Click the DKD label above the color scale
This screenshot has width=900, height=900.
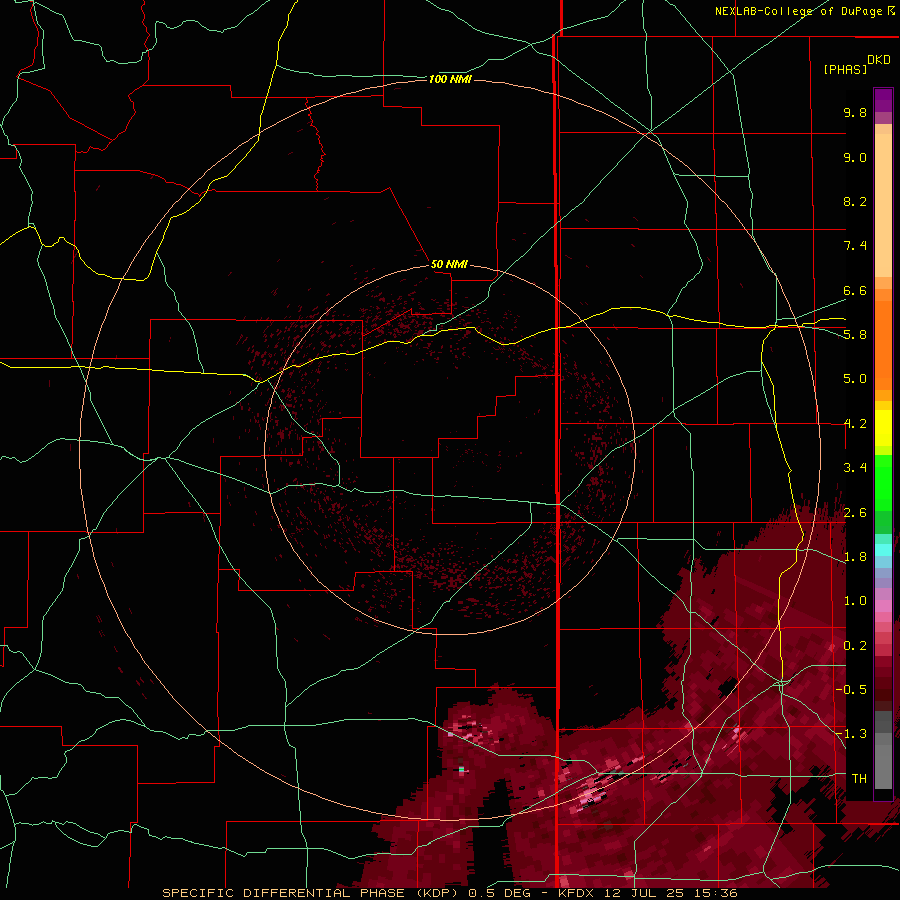coord(879,60)
